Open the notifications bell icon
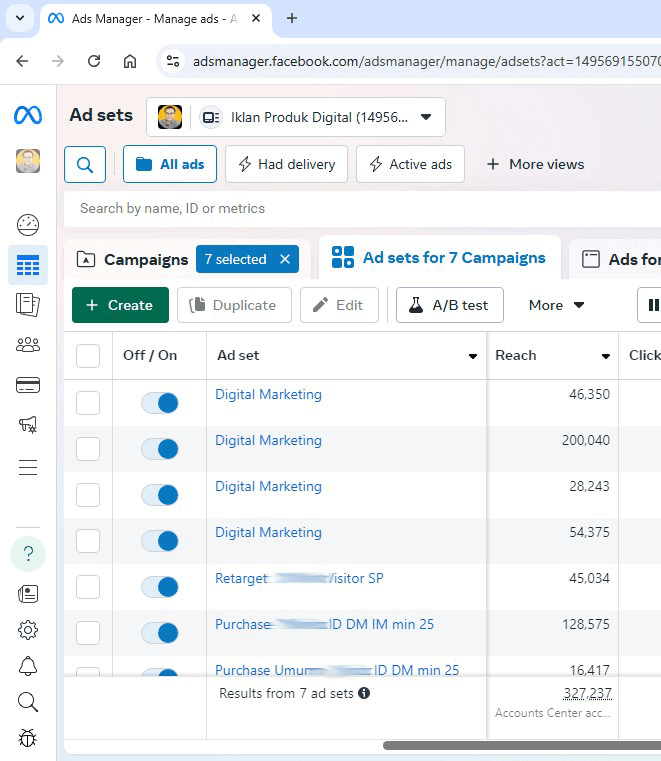Viewport: 661px width, 761px height. pyautogui.click(x=28, y=666)
